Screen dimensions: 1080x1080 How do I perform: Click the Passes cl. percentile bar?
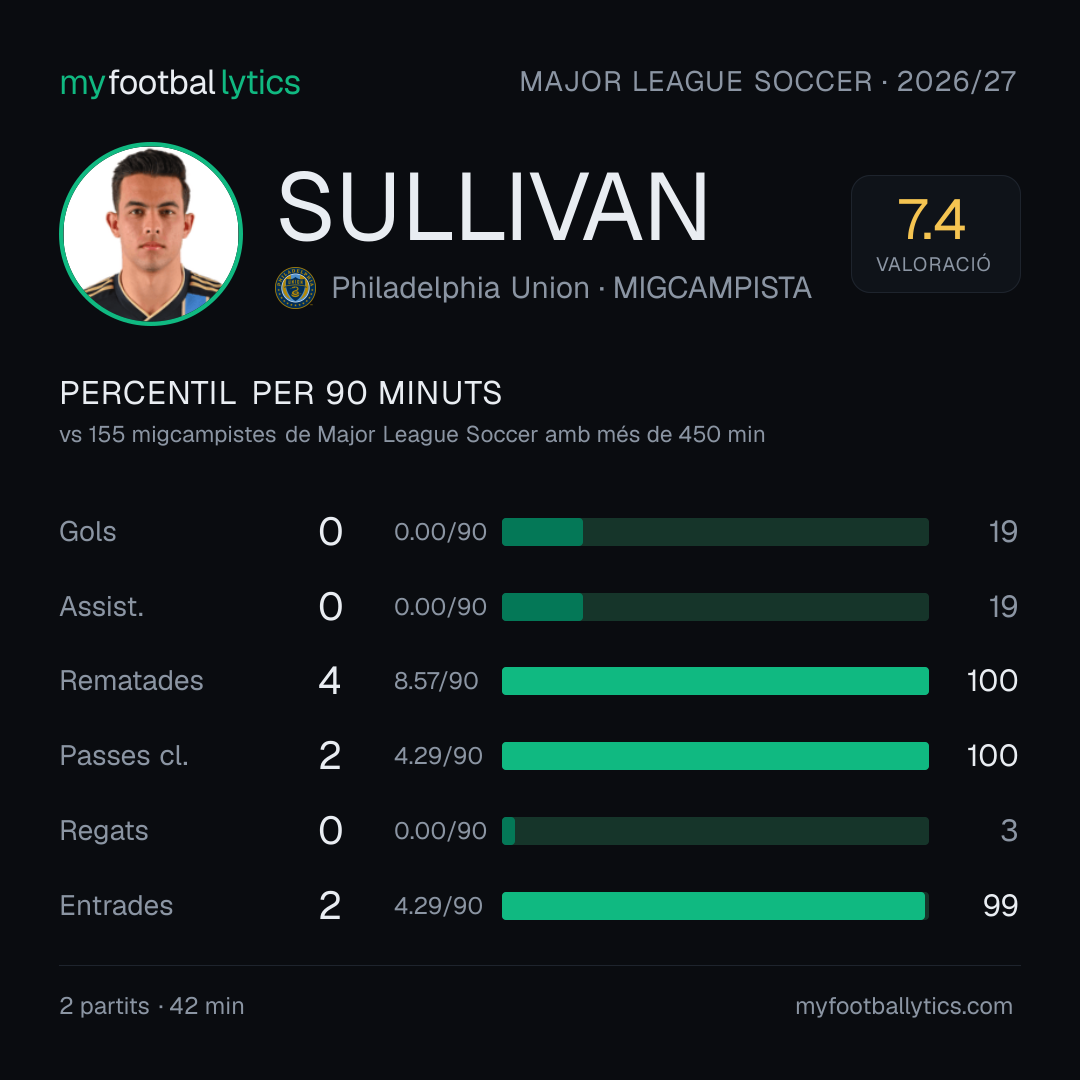pyautogui.click(x=715, y=756)
